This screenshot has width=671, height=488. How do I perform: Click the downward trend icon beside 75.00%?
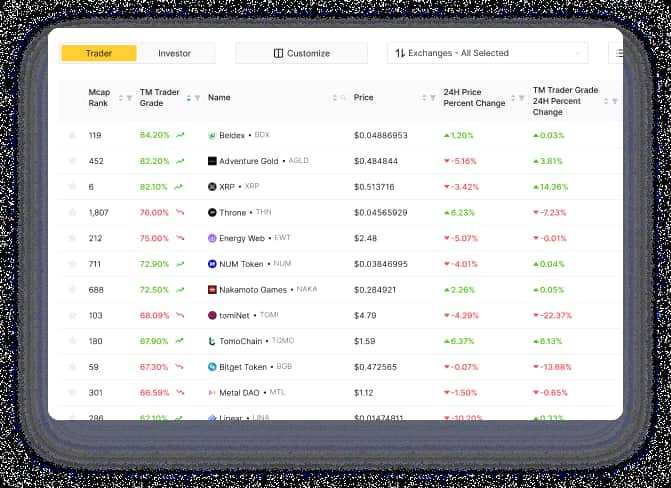click(180, 238)
